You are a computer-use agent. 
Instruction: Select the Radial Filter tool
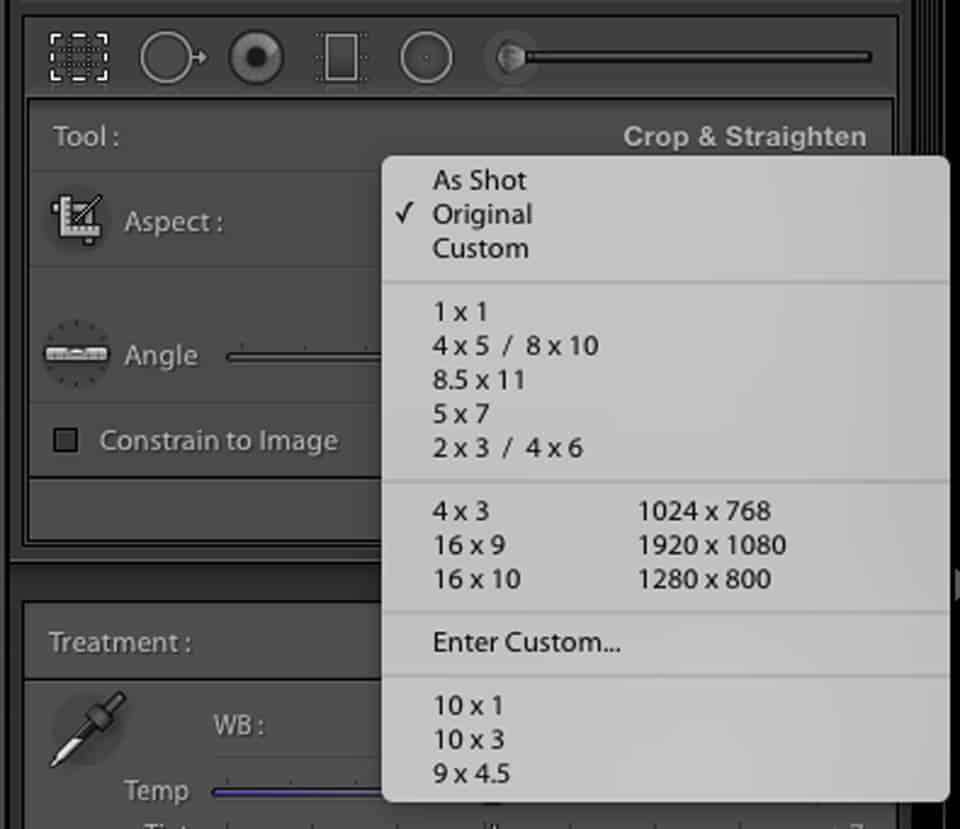click(427, 57)
